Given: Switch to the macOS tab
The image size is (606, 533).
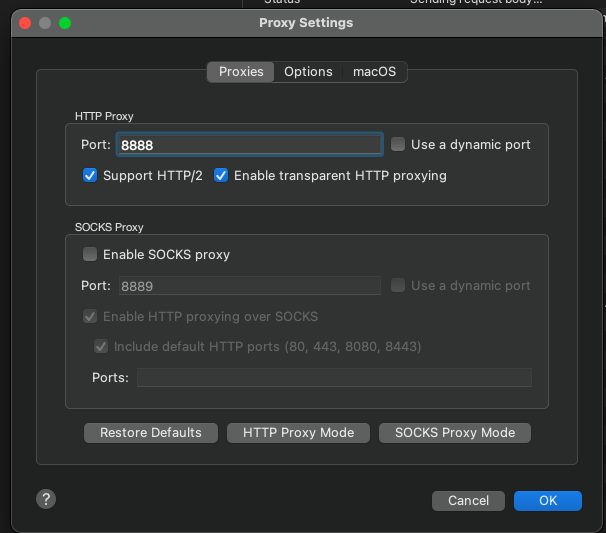Looking at the screenshot, I should [x=374, y=72].
